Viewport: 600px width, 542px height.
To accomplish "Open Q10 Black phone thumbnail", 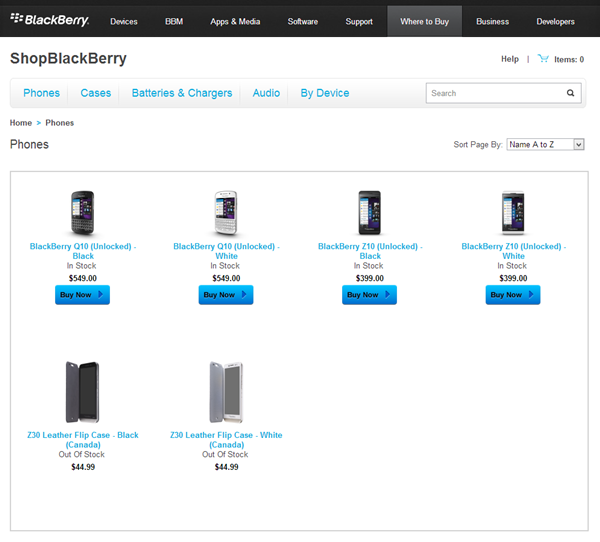I will (83, 213).
